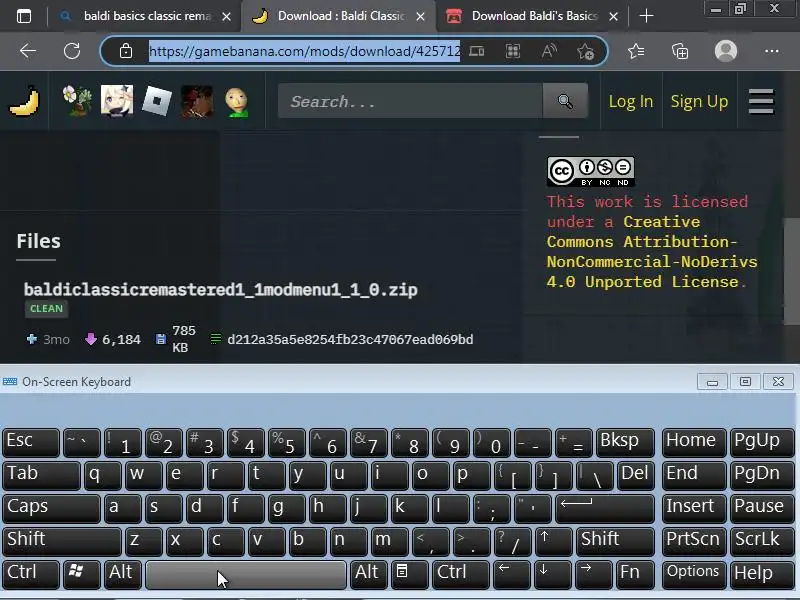The width and height of the screenshot is (800, 600).
Task: Open the tab actions menu
Action: point(24,16)
